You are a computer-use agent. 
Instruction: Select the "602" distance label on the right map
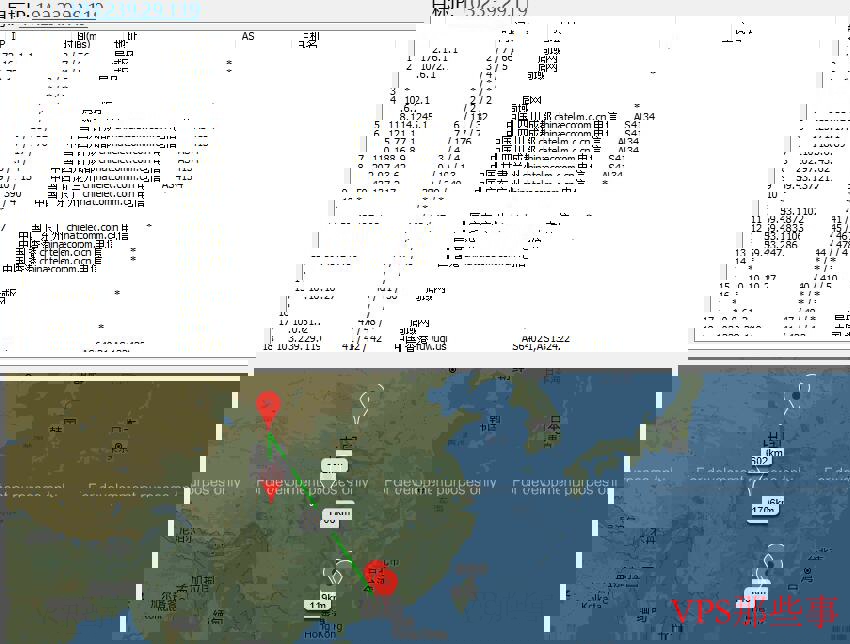coord(759,460)
